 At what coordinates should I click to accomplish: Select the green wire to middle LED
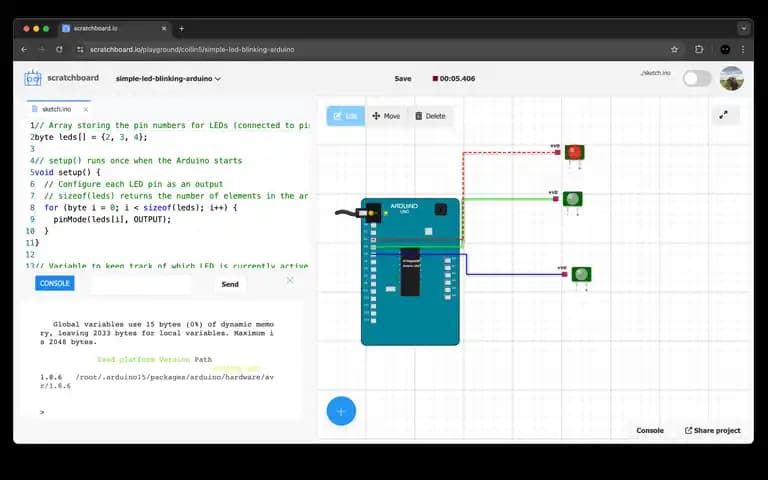tap(507, 199)
